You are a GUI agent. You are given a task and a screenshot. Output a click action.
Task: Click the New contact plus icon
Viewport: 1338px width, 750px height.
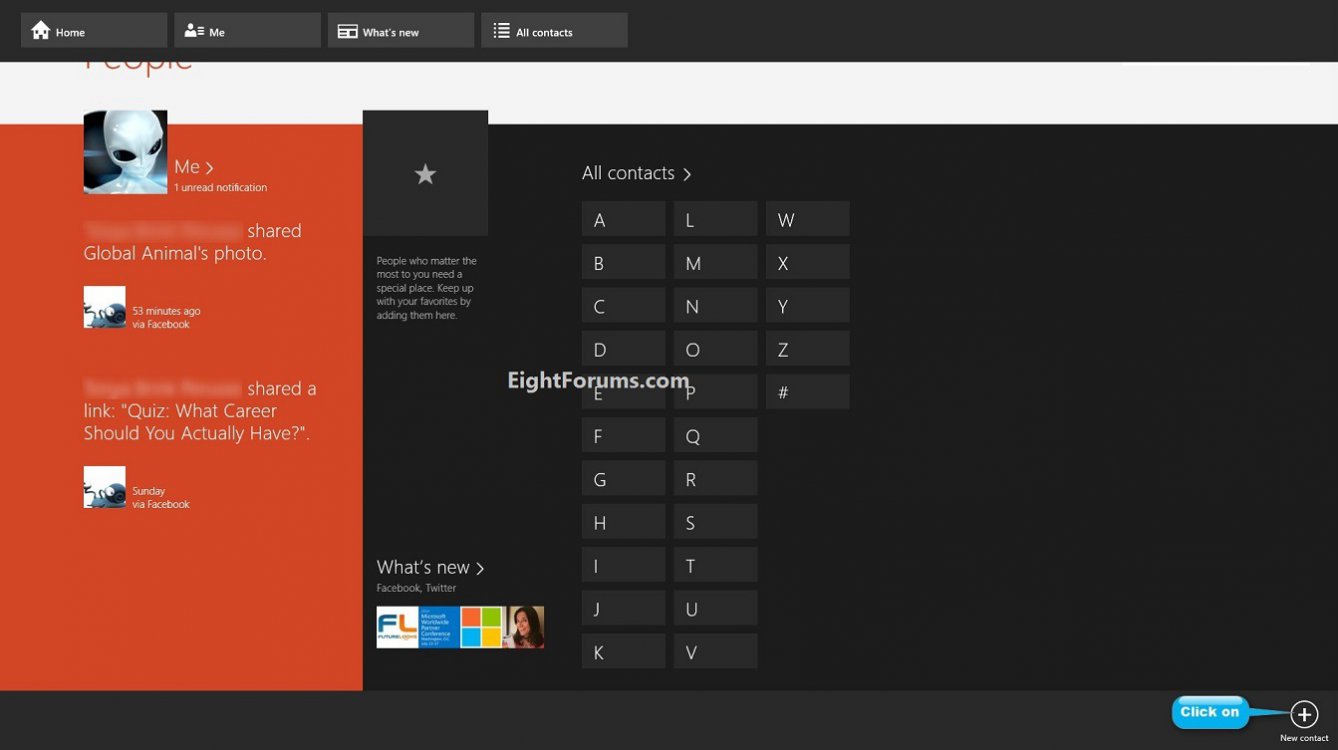tap(1304, 714)
